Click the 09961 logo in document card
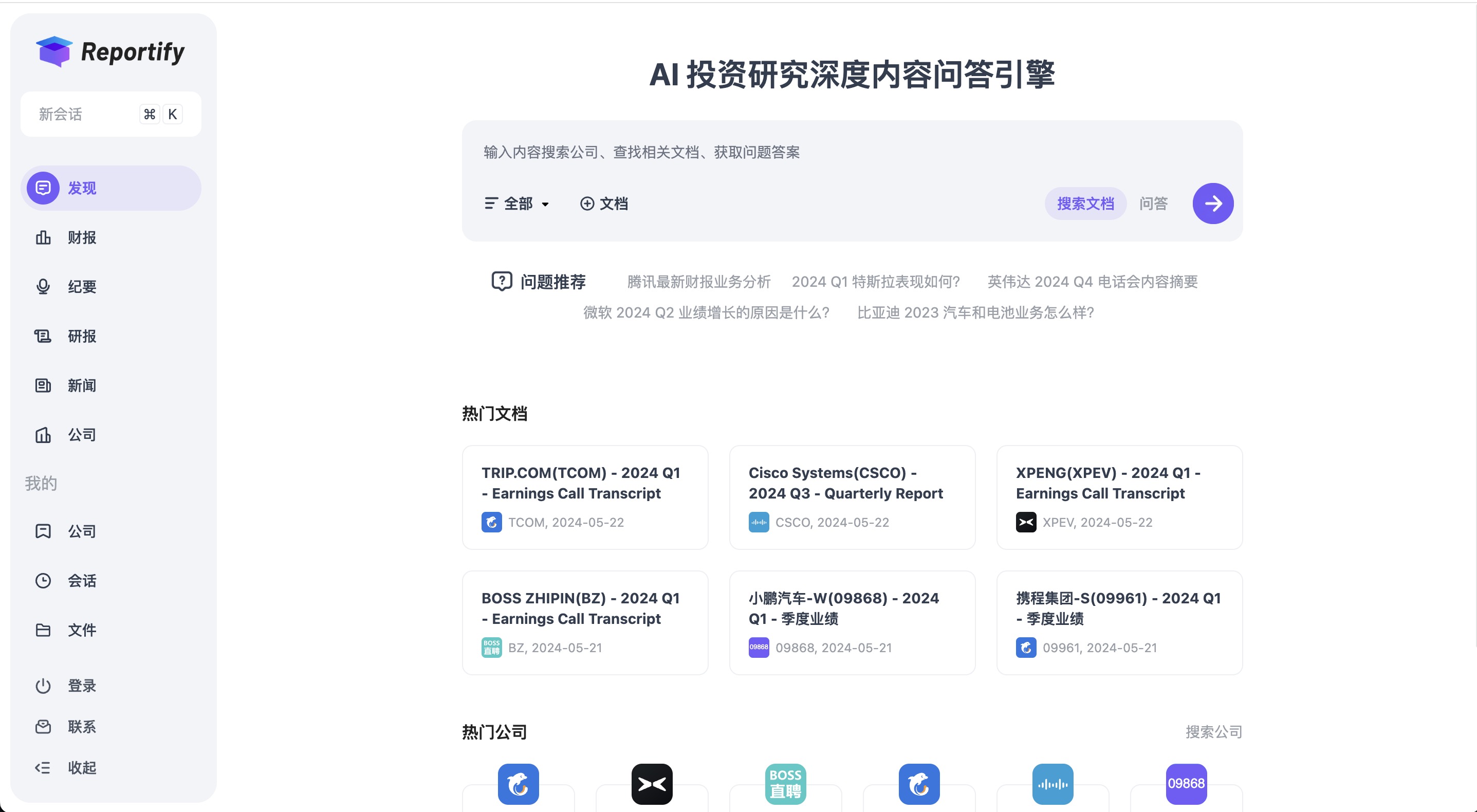The width and height of the screenshot is (1477, 812). tap(1026, 648)
